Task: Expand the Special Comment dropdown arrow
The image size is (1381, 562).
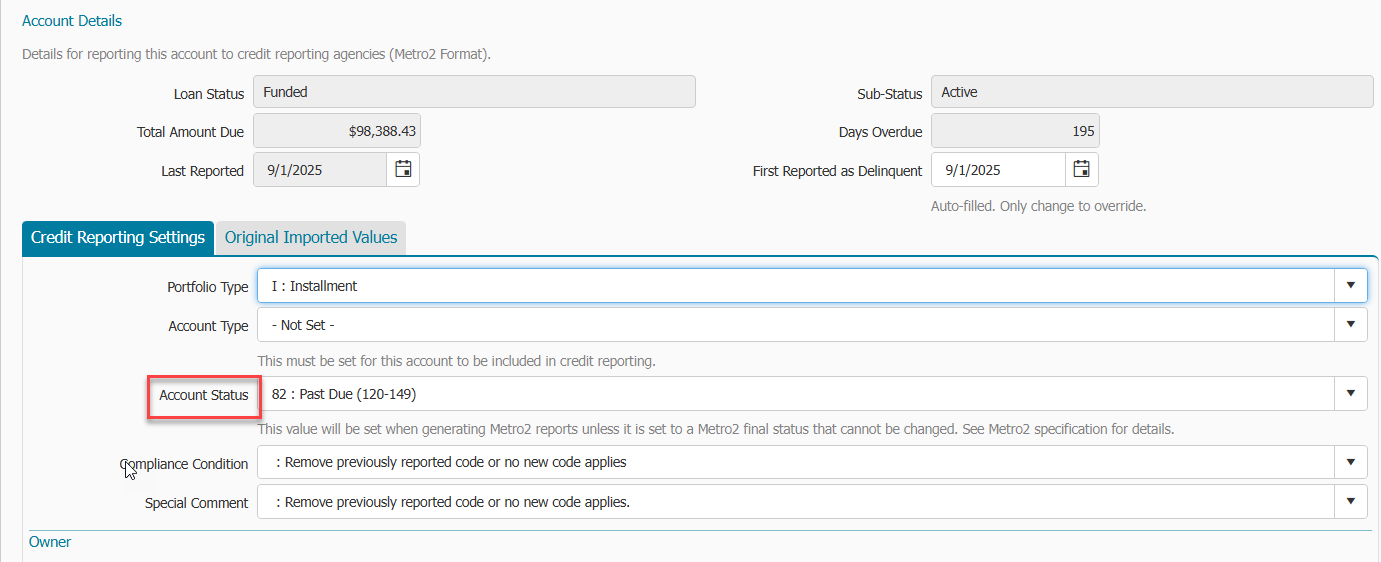Action: coord(1350,502)
